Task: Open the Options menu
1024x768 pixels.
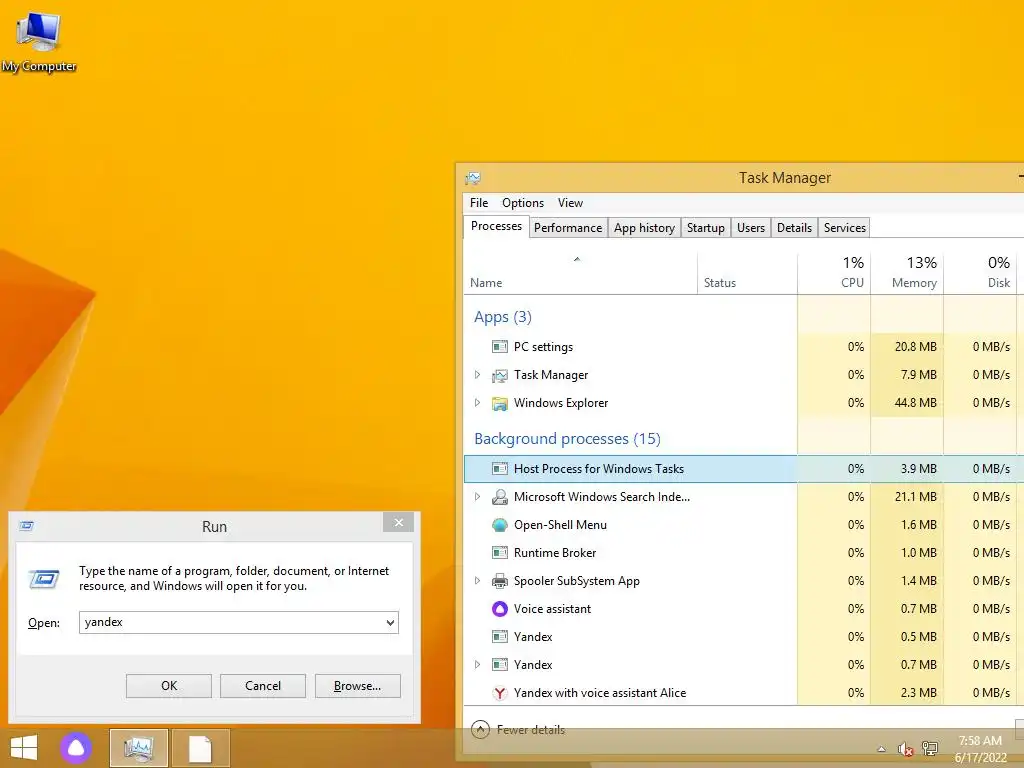Action: pyautogui.click(x=523, y=203)
